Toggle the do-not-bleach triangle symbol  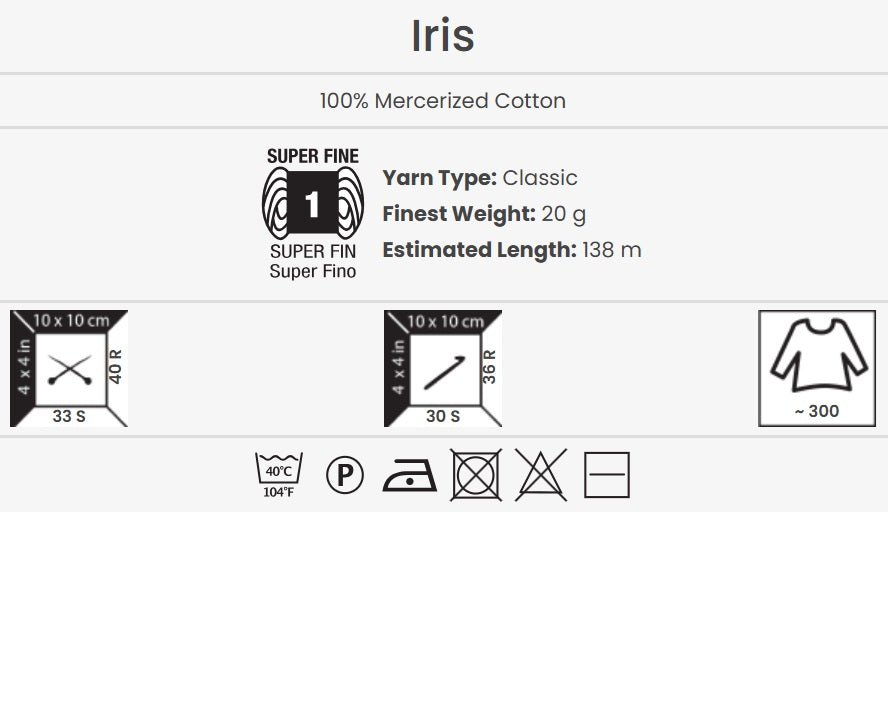coord(541,473)
